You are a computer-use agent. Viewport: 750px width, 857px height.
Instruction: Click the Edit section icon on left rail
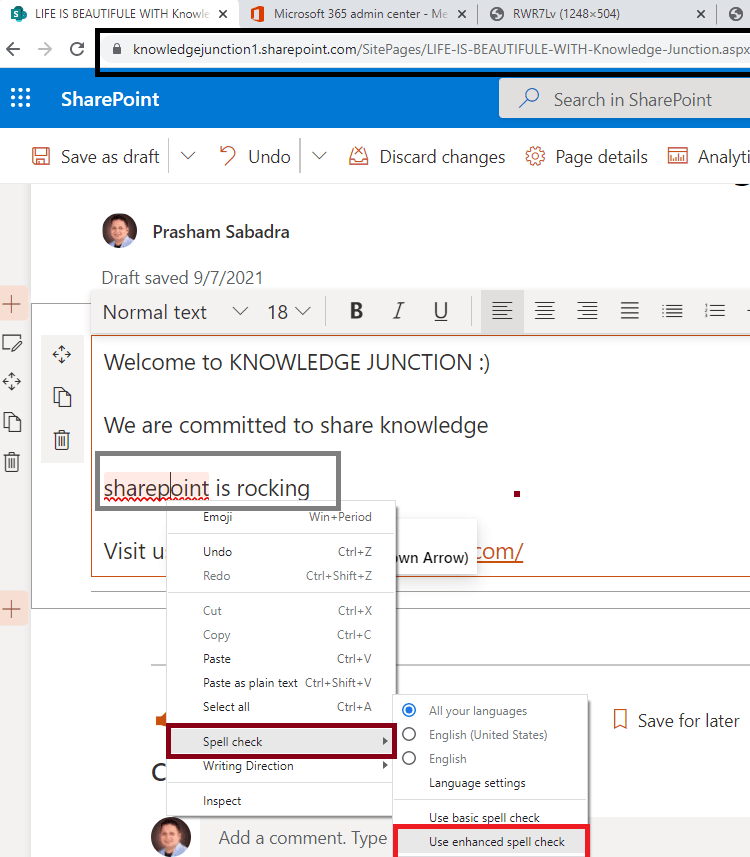pos(13,343)
